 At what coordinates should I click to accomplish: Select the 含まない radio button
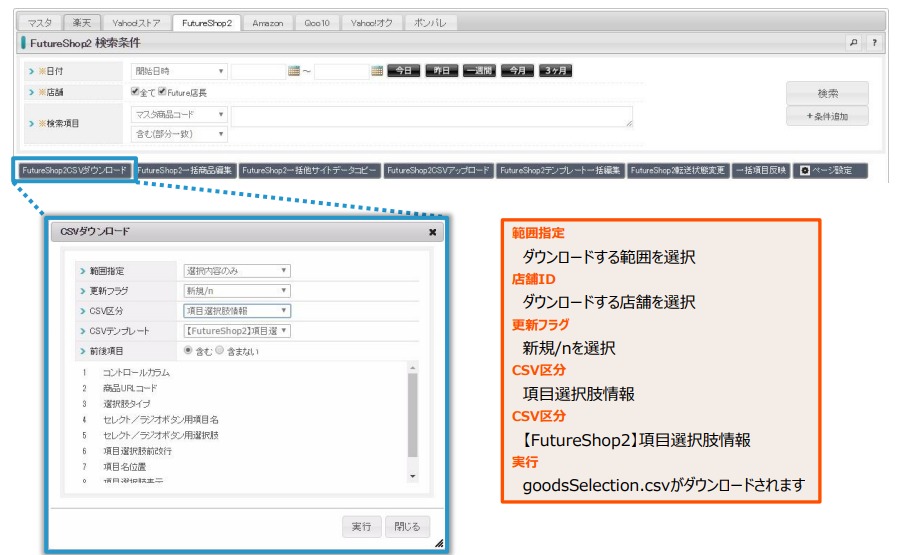[x=219, y=350]
